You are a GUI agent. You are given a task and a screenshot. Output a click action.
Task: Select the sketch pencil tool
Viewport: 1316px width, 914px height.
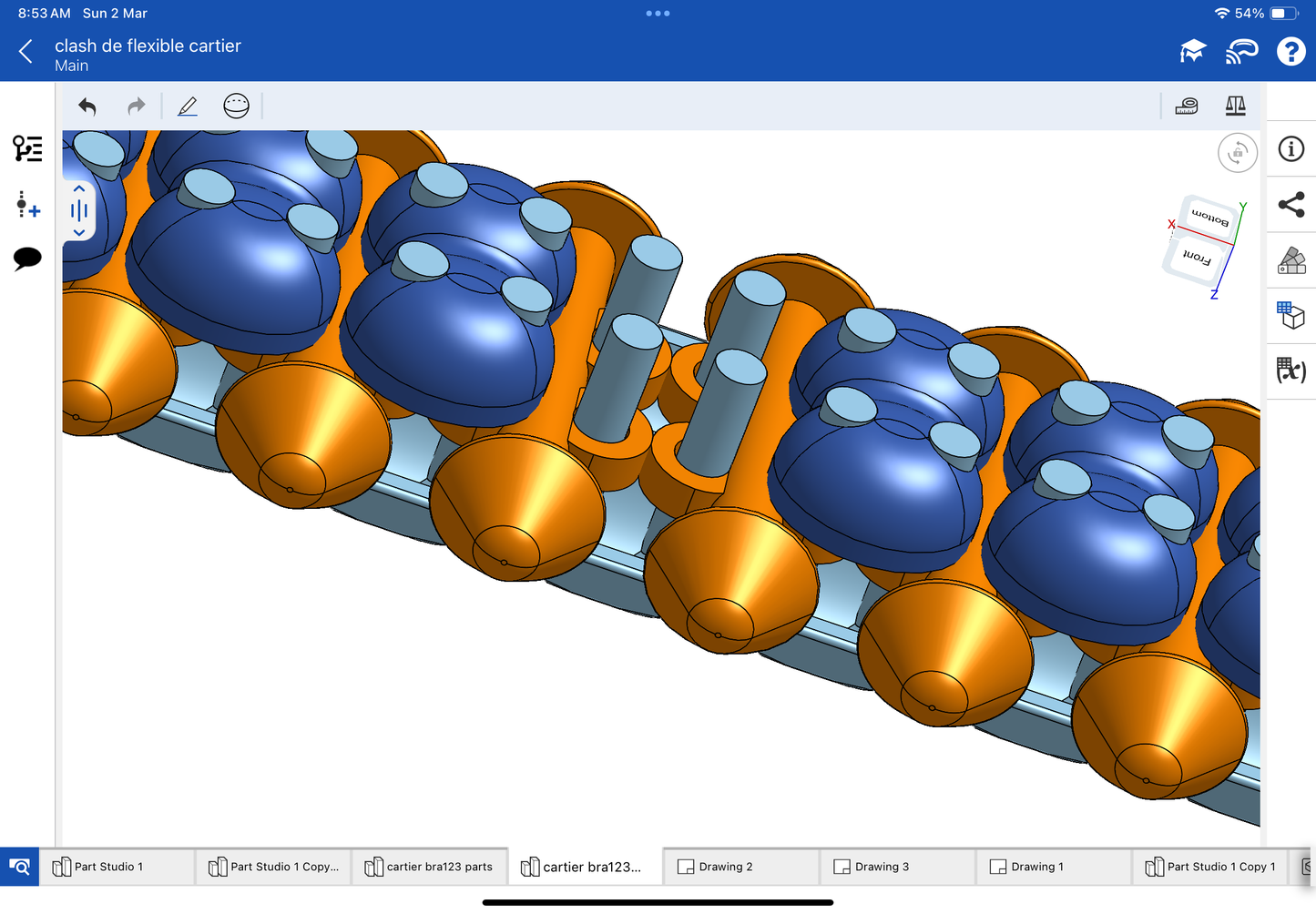click(x=188, y=107)
